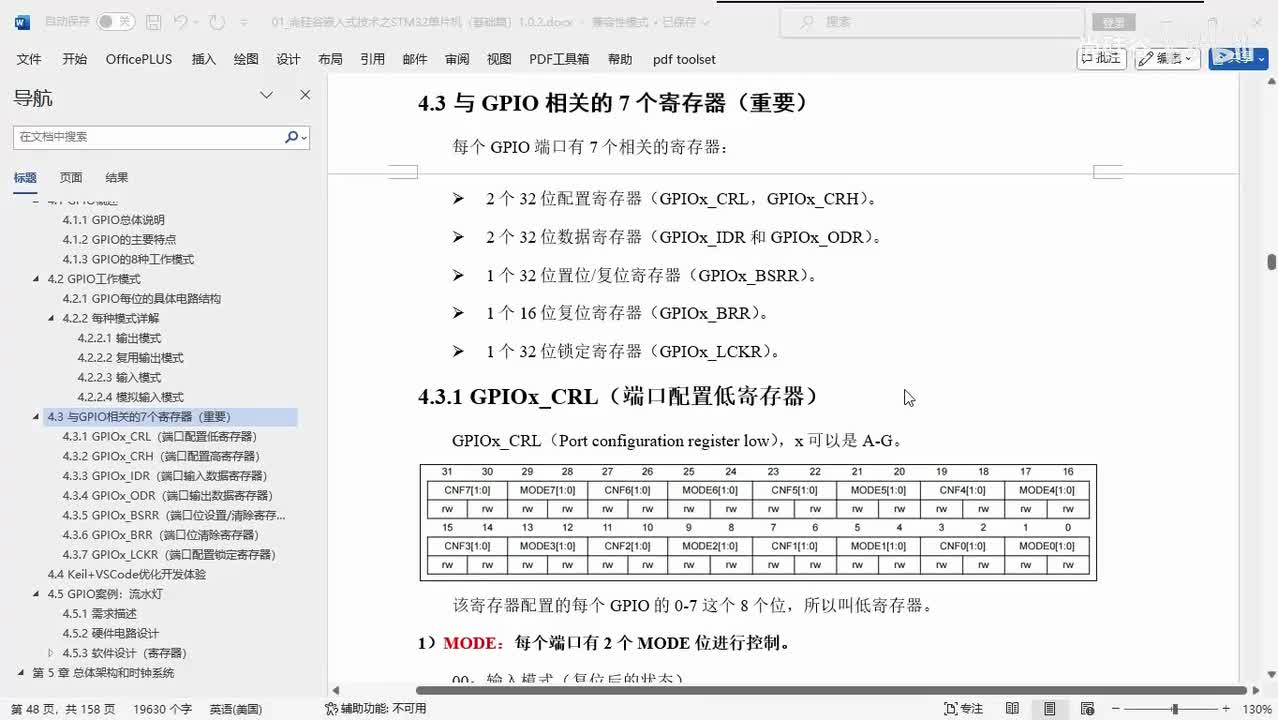
Task: Go to 4.3.7 GPIOx_LCKR heading
Action: coord(169,554)
